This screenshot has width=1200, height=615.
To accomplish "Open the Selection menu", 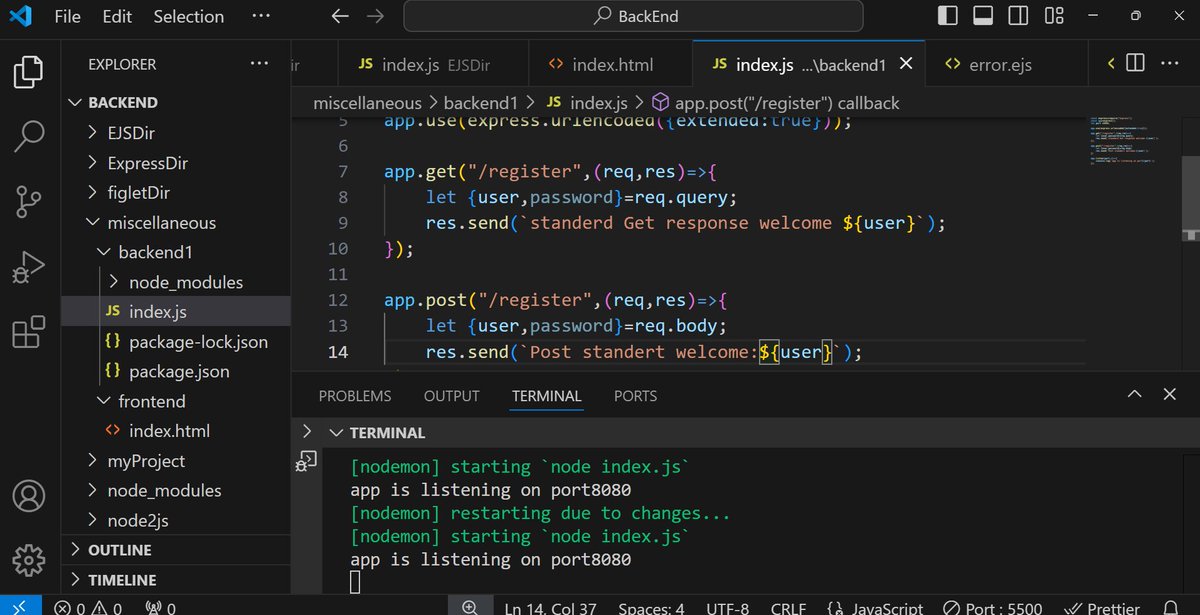I will [x=189, y=16].
